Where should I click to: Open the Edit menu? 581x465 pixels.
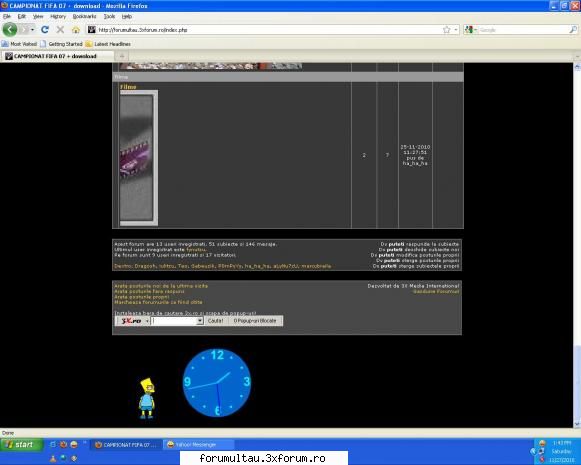(22, 16)
